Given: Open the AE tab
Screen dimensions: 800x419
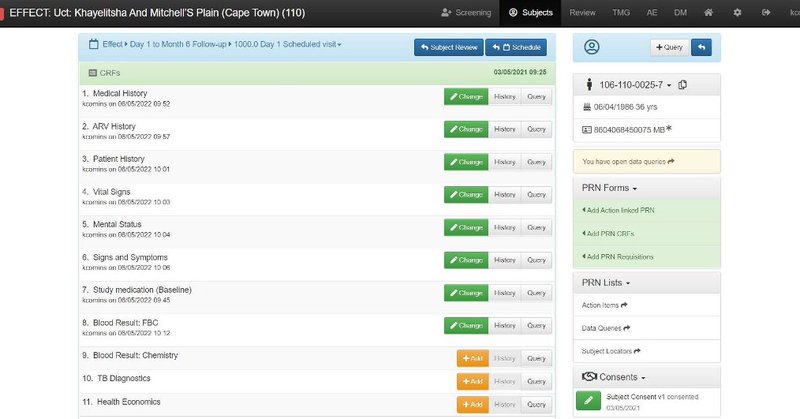Looking at the screenshot, I should pos(652,12).
